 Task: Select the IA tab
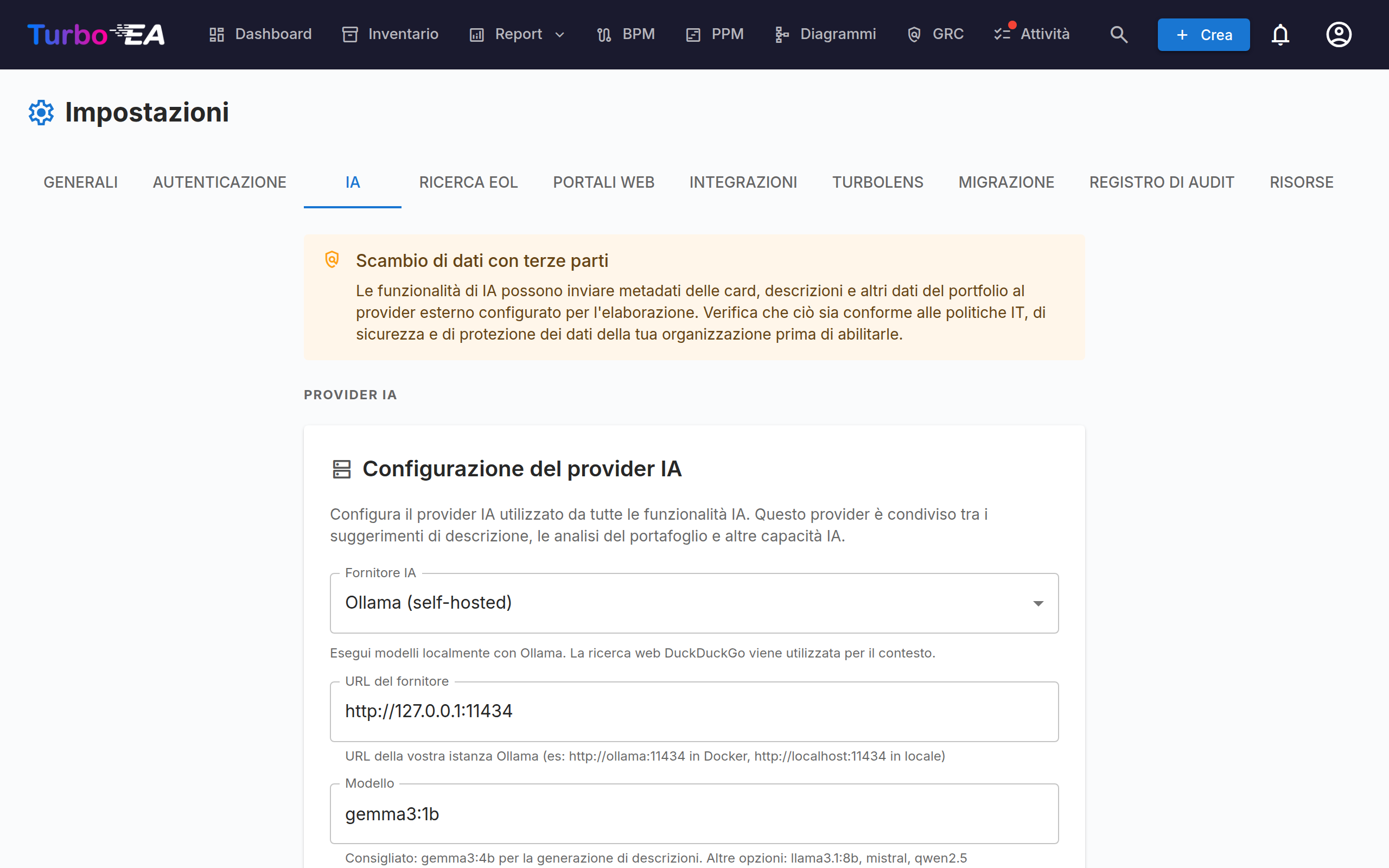[353, 183]
